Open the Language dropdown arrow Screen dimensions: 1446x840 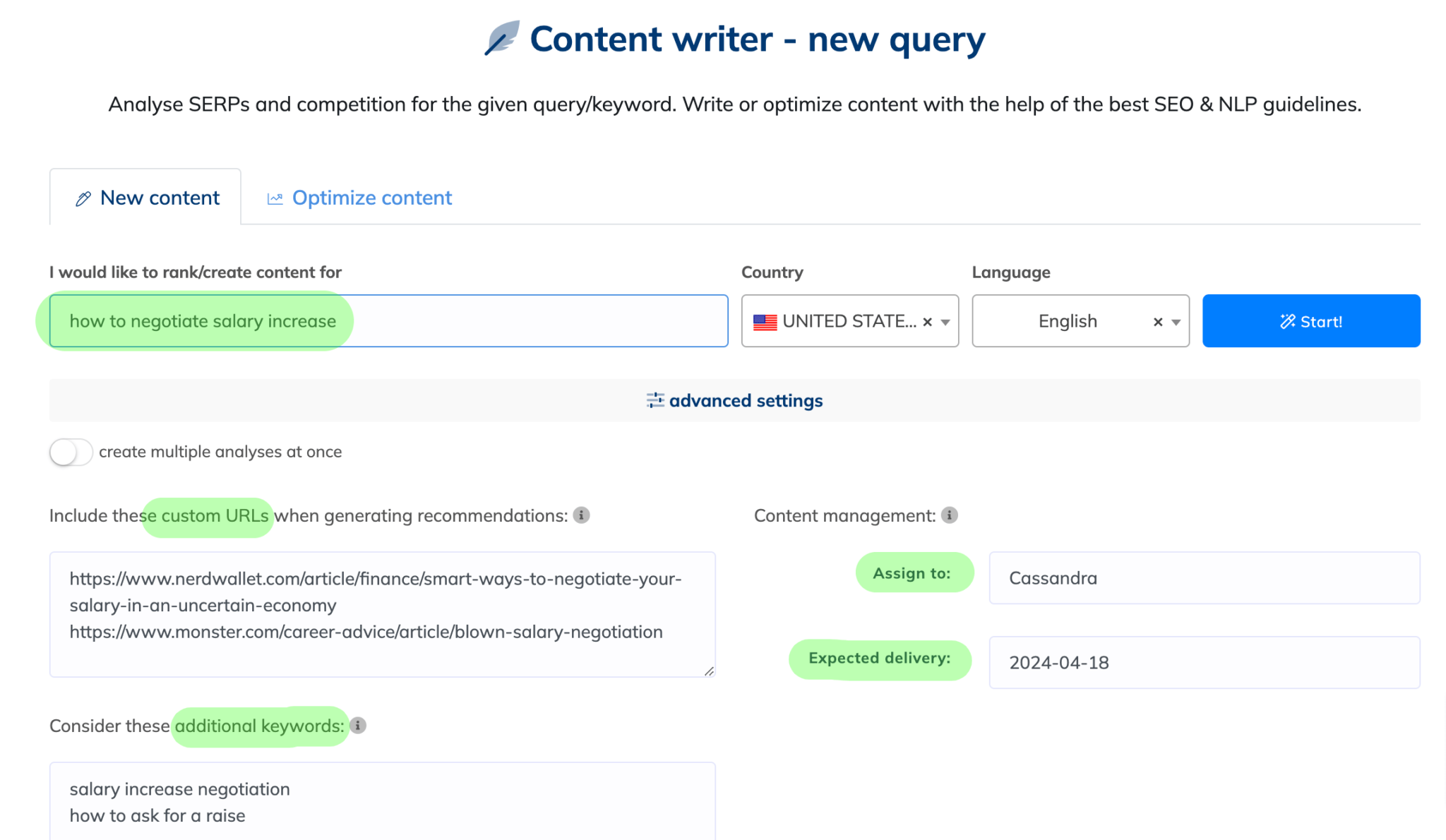(1176, 322)
